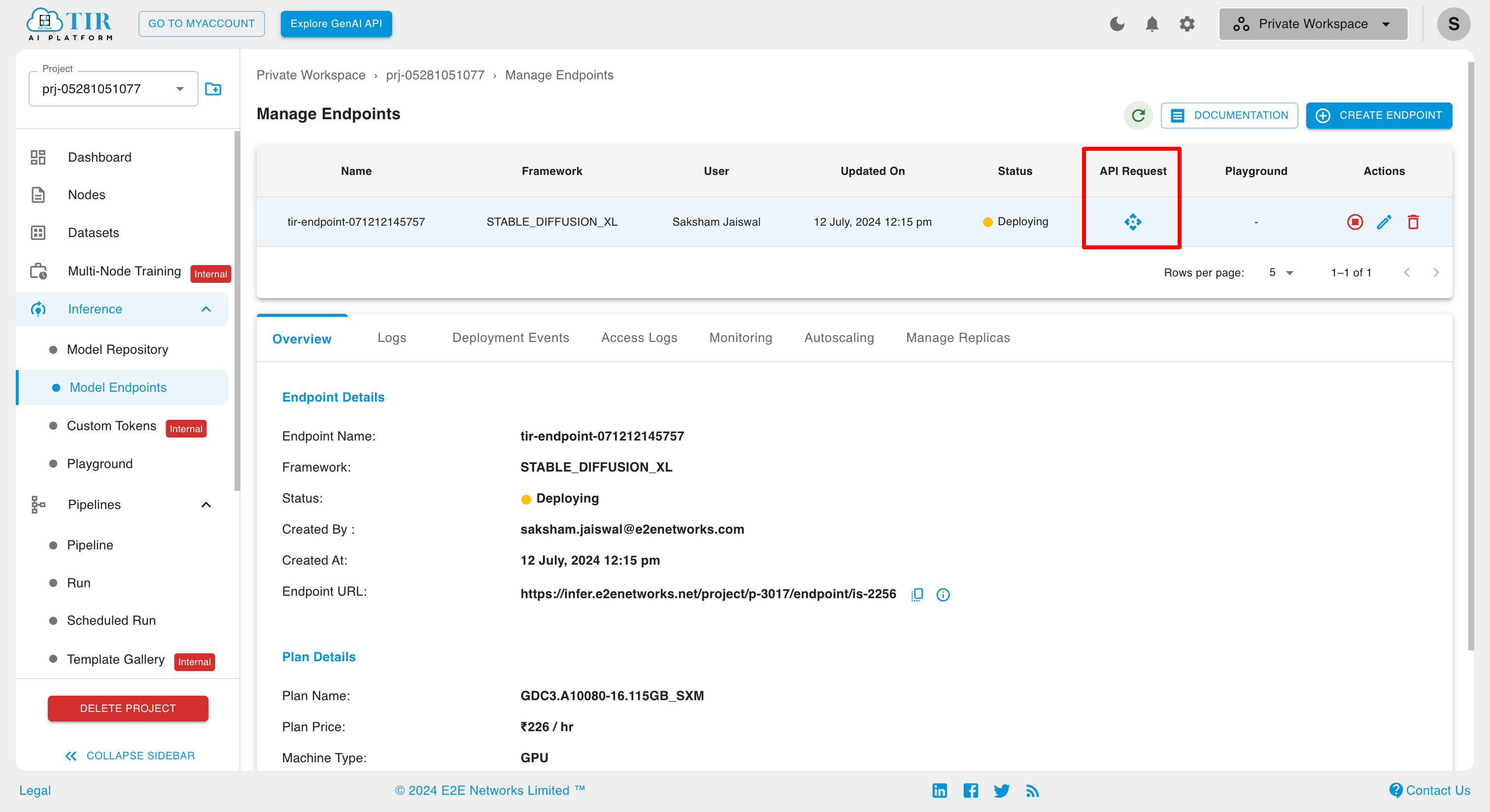The image size is (1490, 812).
Task: Open Model Repository
Action: pyautogui.click(x=117, y=349)
